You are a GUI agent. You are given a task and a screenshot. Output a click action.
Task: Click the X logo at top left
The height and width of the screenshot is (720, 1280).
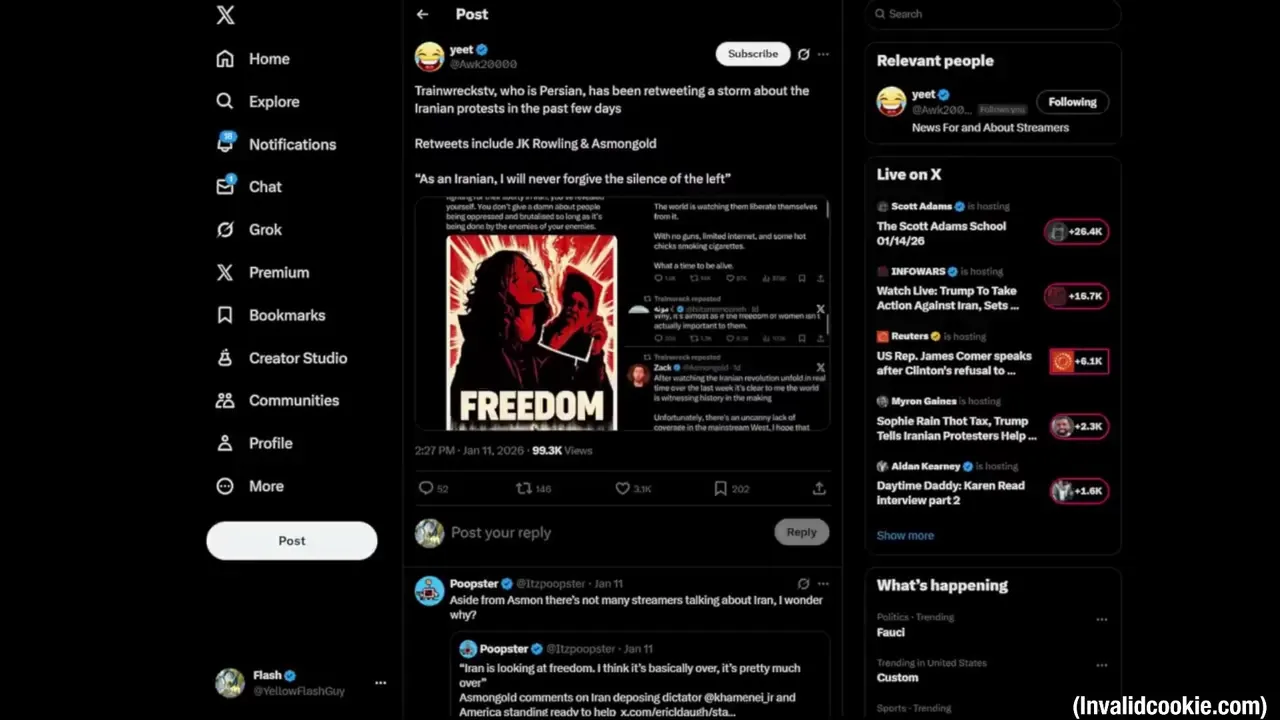tap(226, 15)
